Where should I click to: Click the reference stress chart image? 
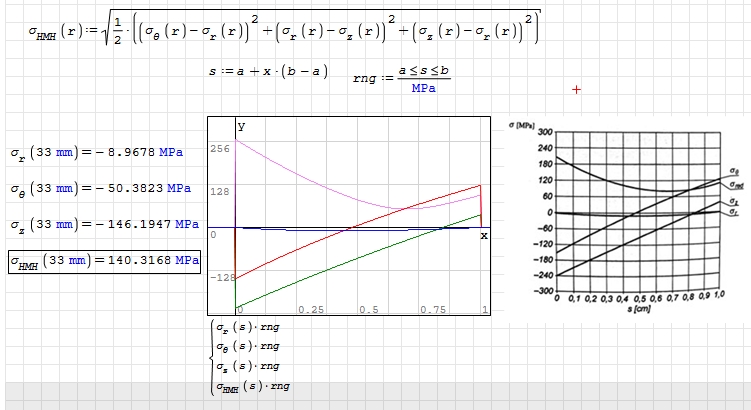(x=630, y=215)
